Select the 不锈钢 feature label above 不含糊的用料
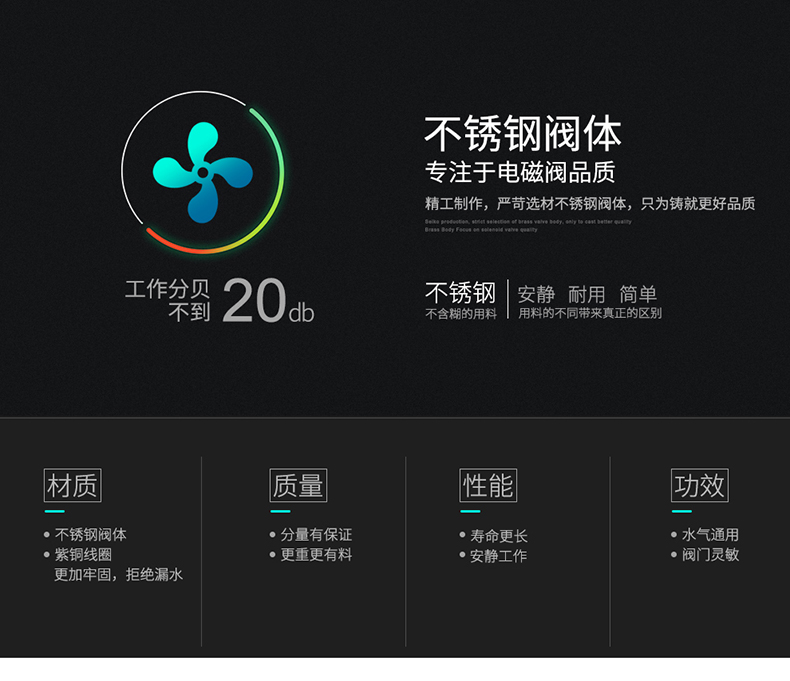The width and height of the screenshot is (790, 681). (x=460, y=293)
